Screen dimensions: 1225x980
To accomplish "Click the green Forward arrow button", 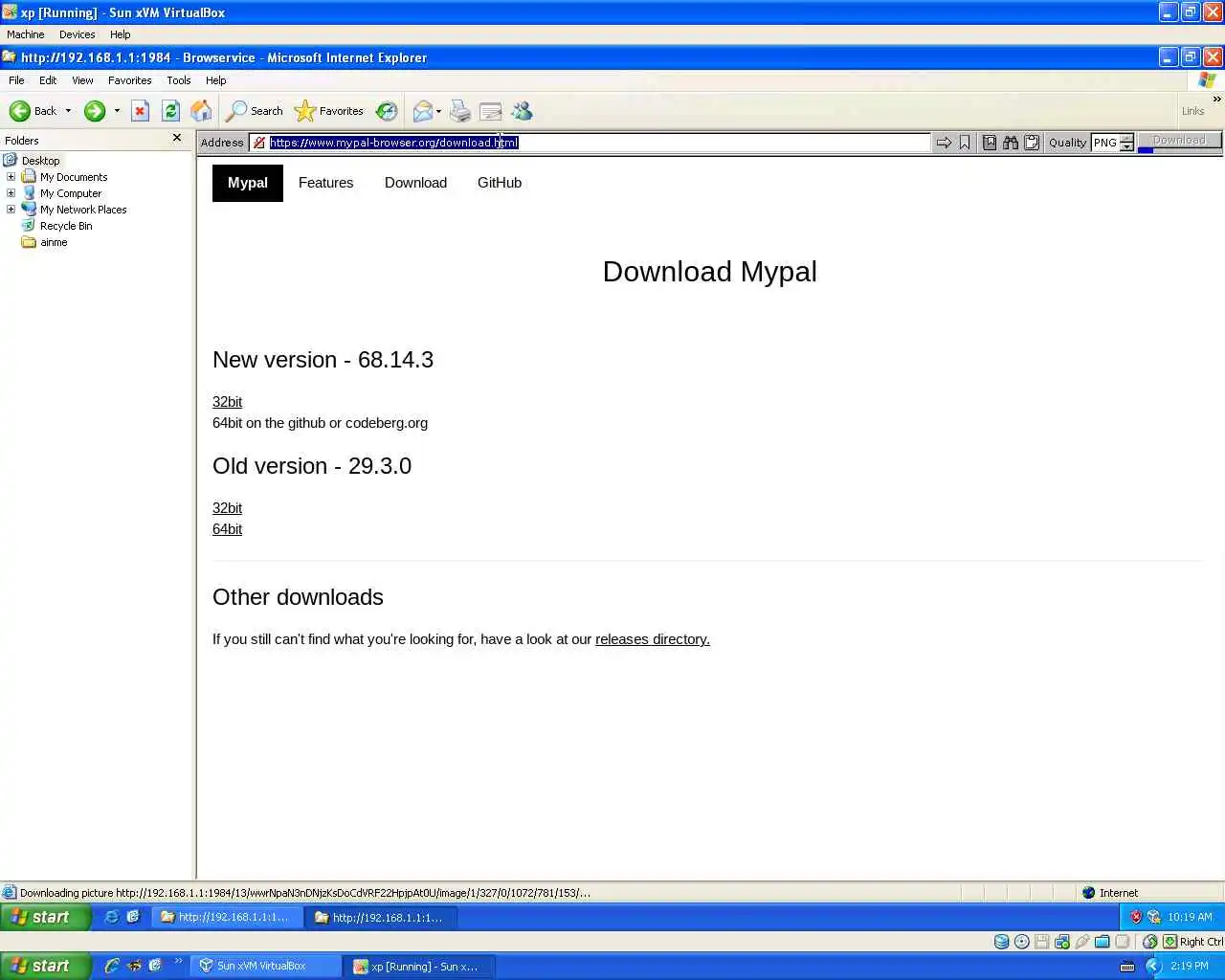I will [x=94, y=111].
